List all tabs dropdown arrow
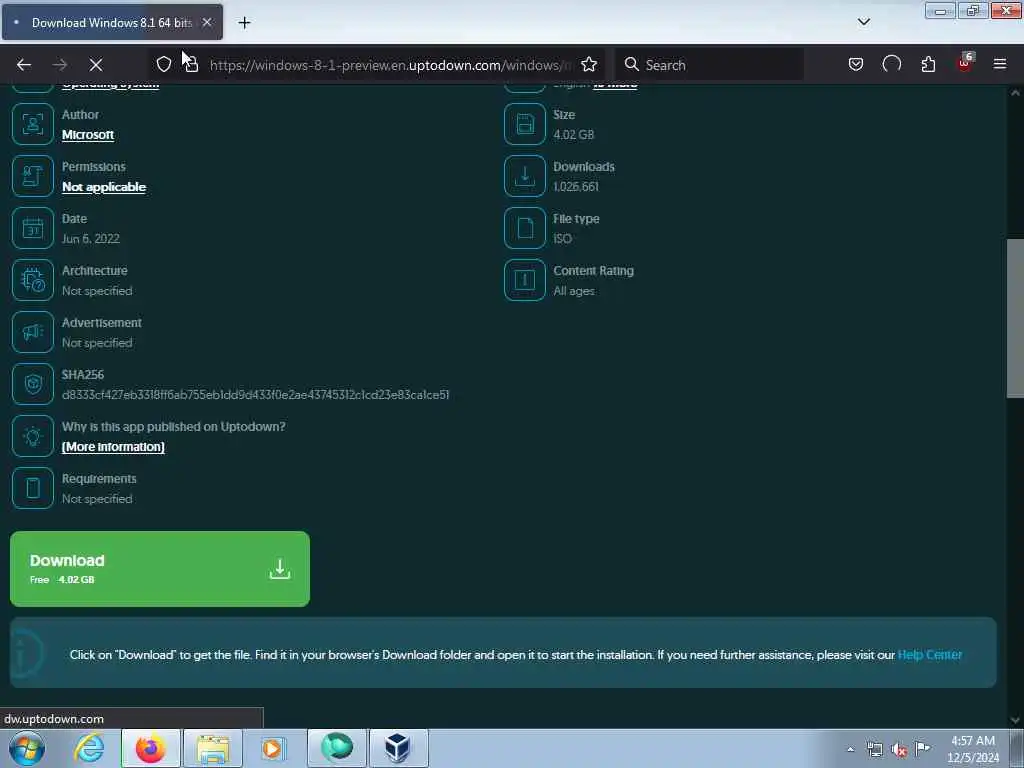This screenshot has height=768, width=1024. click(863, 22)
